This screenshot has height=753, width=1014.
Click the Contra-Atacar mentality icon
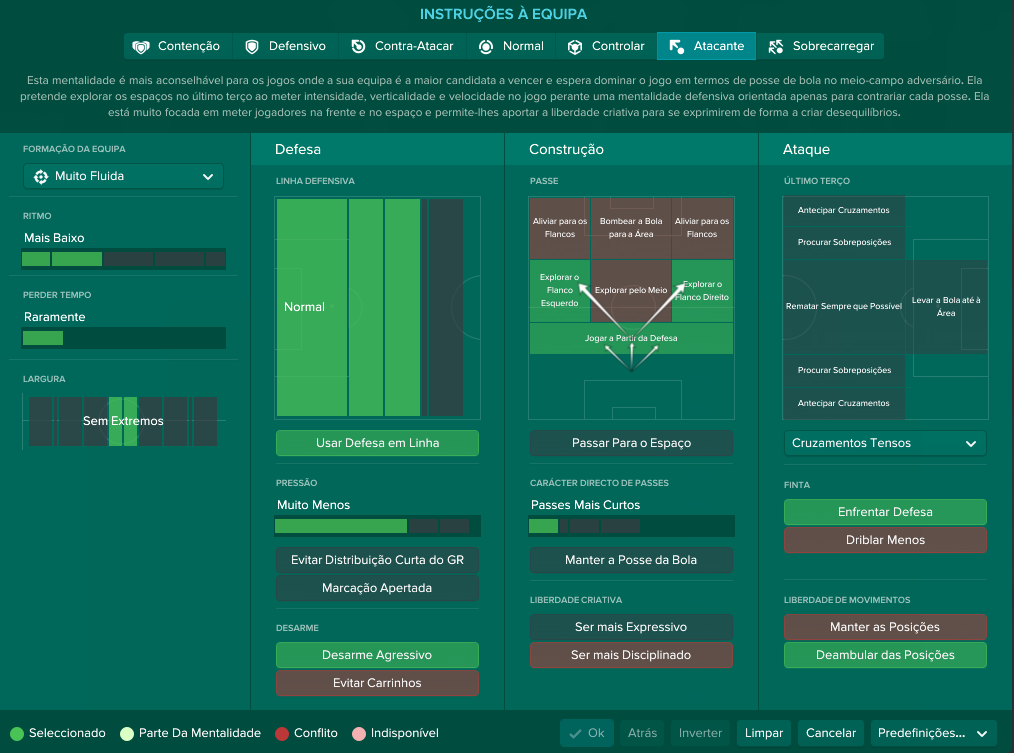pos(358,47)
